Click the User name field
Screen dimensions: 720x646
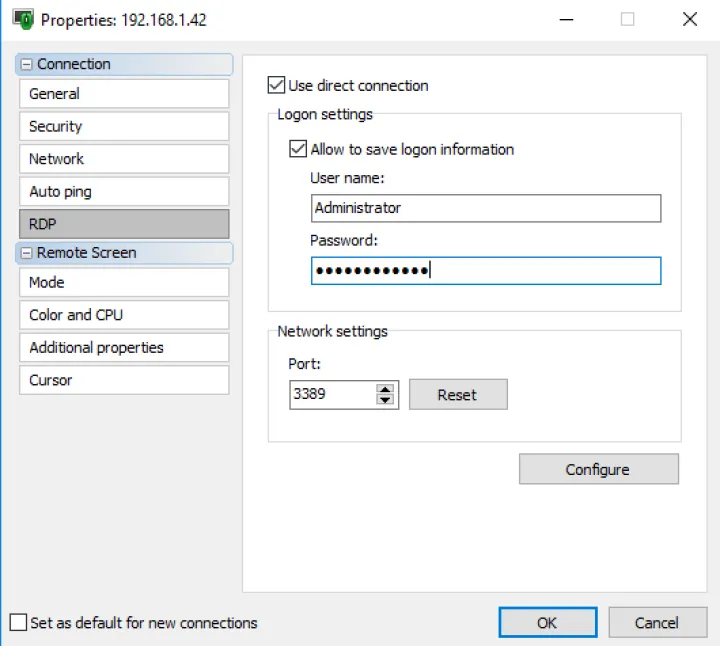click(485, 208)
